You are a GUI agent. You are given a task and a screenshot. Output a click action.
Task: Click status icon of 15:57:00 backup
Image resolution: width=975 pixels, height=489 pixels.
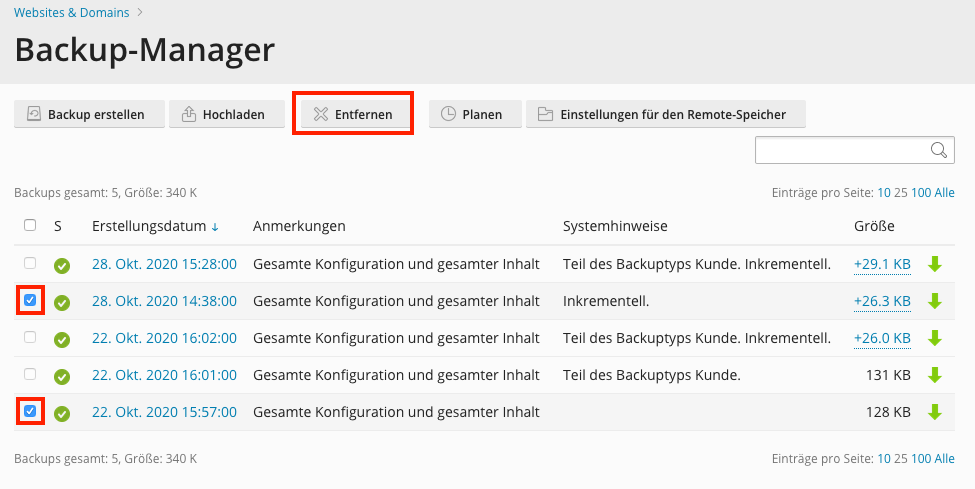tap(62, 413)
